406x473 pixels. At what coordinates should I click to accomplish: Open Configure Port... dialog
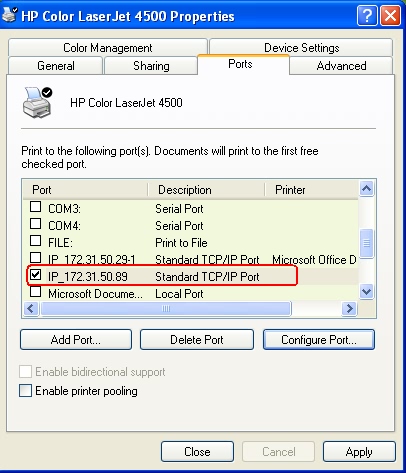pyautogui.click(x=319, y=340)
